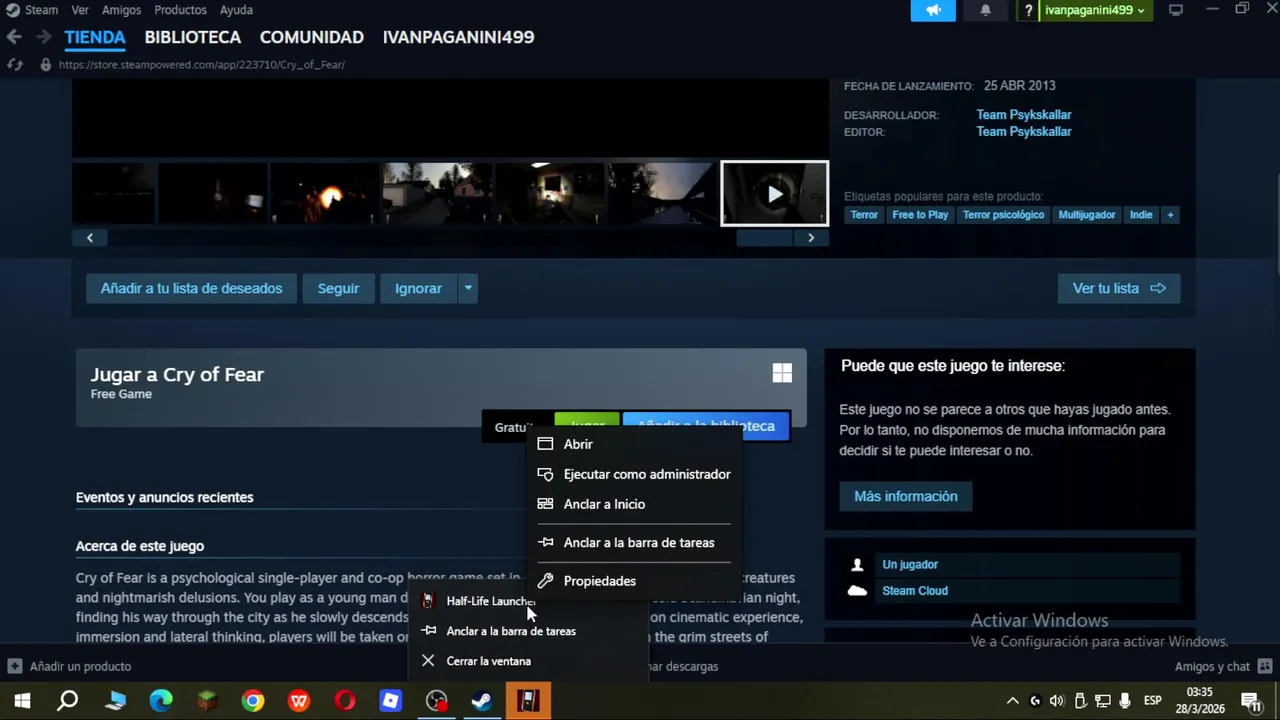Screen dimensions: 1280x720
Task: Expand tags with the plus button
Action: point(1170,215)
